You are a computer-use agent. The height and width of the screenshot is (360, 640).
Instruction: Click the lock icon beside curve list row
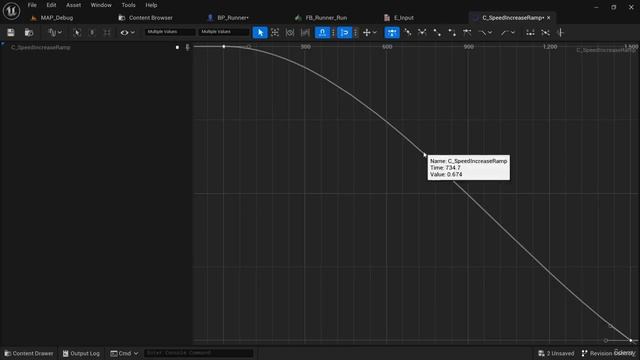(187, 47)
